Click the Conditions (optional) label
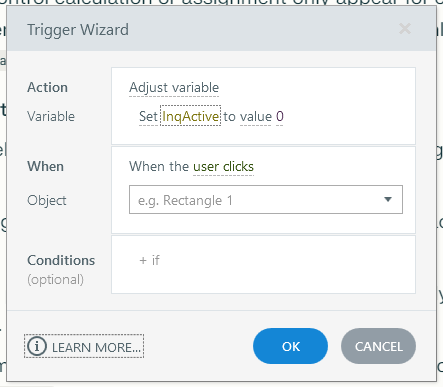 [61, 270]
